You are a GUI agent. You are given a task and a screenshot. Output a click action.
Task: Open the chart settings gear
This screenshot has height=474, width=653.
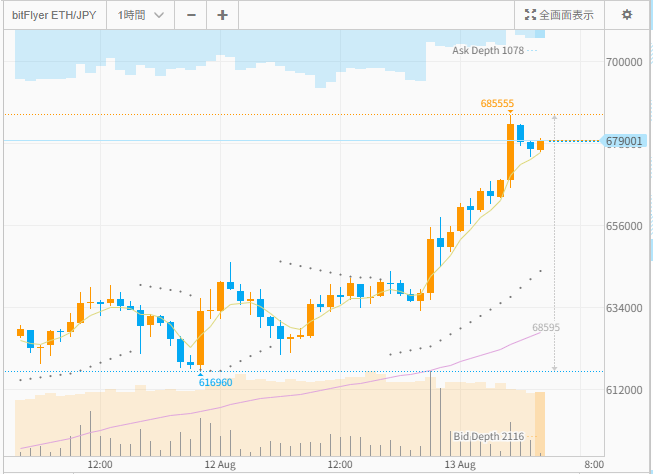(x=626, y=15)
